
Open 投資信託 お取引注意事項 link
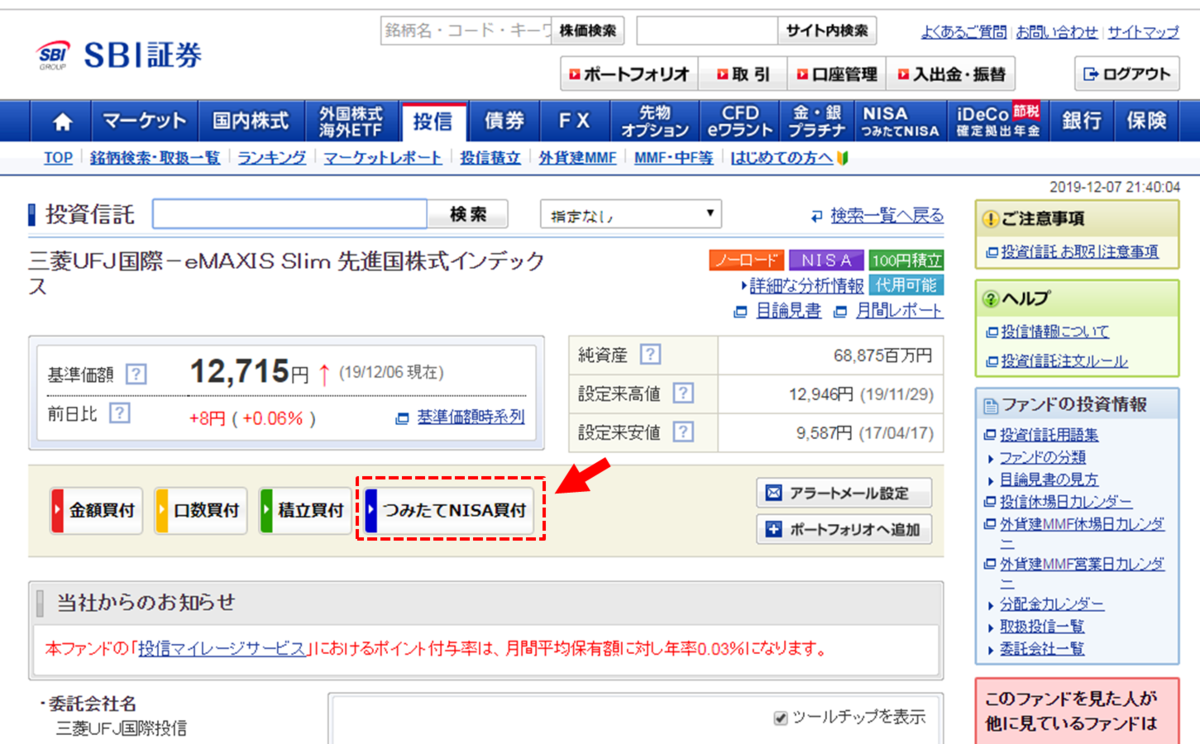tap(1079, 252)
